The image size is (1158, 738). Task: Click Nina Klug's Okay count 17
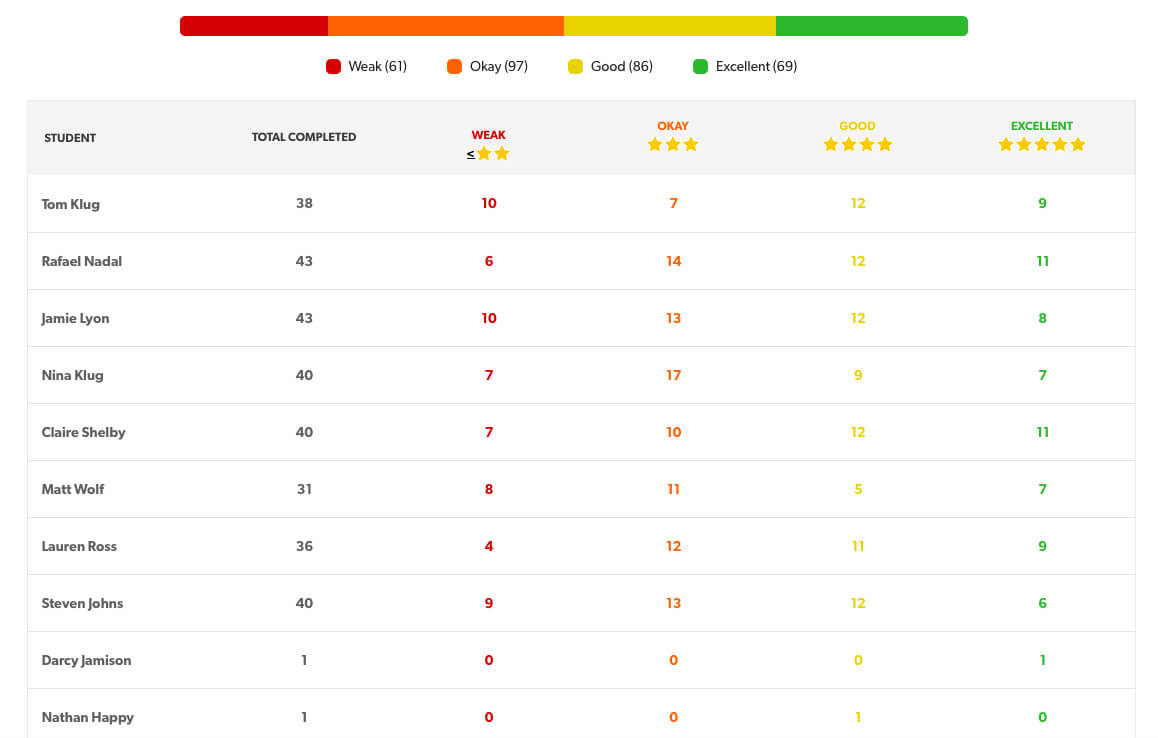click(x=673, y=375)
